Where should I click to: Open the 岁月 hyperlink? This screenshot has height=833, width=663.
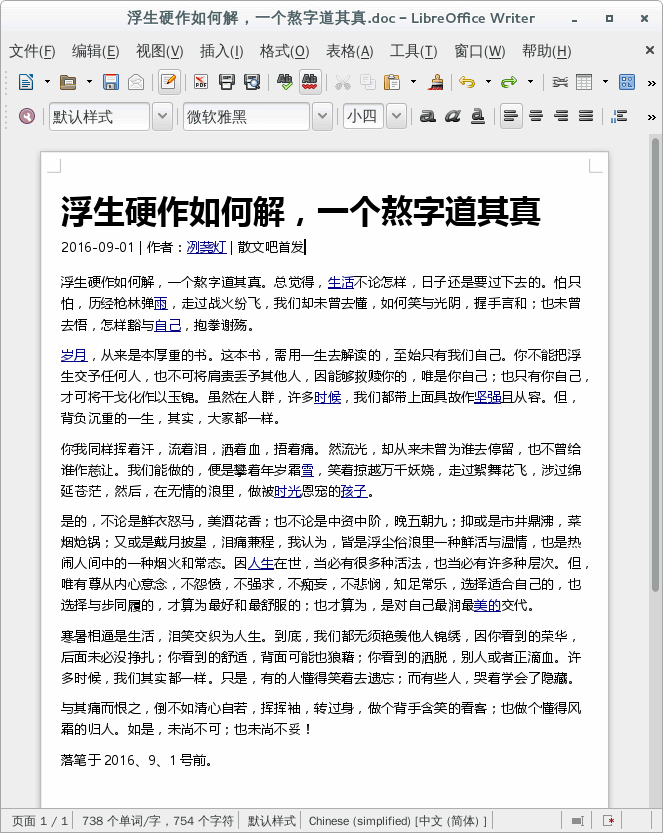point(74,355)
